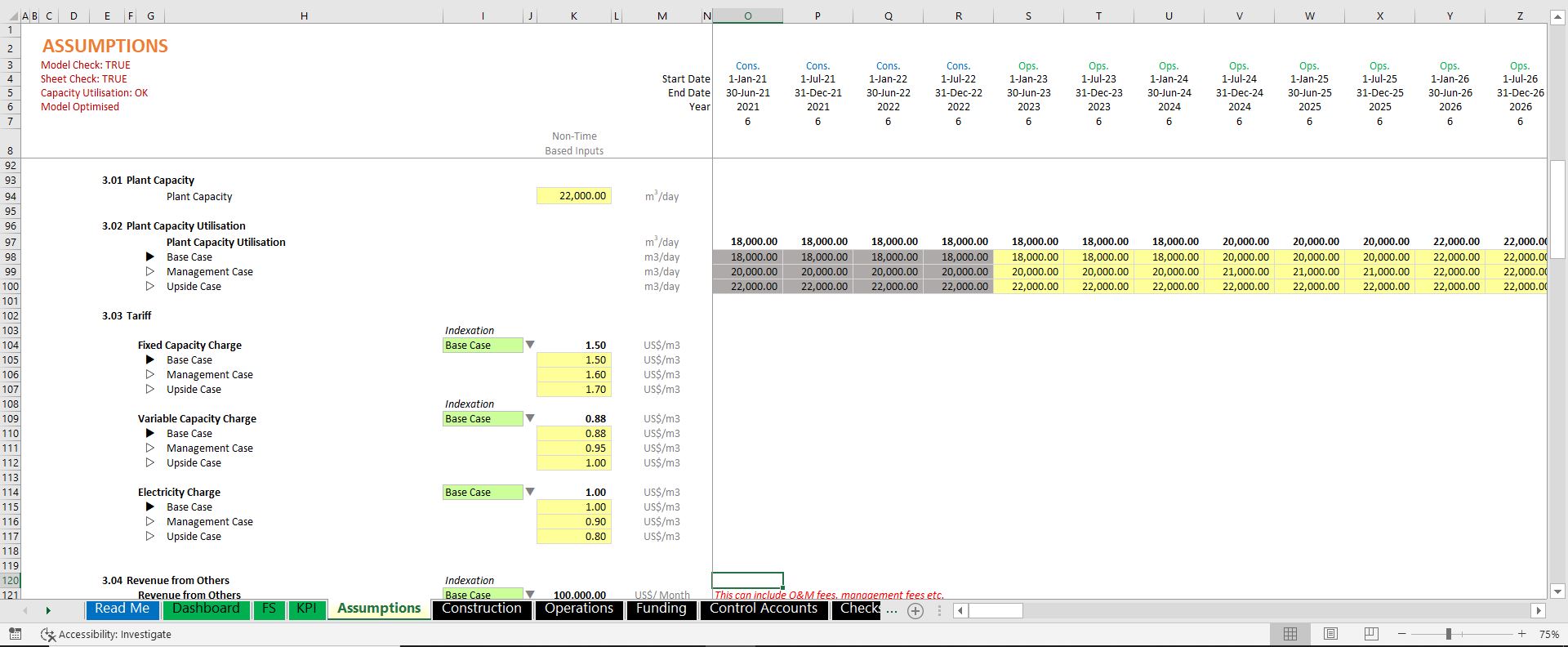Show hidden sheet tabs via ellipsis
This screenshot has height=647, width=1568.
pyautogui.click(x=891, y=610)
